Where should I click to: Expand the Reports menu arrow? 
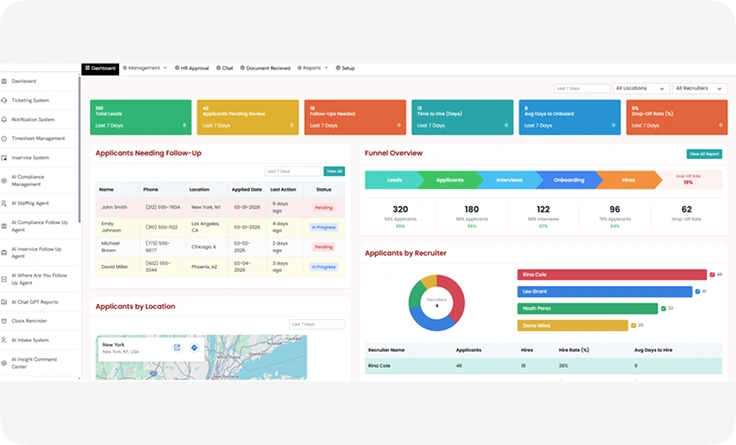pos(326,68)
